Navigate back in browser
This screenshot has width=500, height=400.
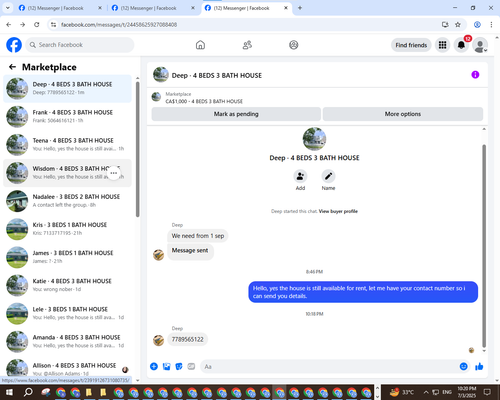click(9, 25)
